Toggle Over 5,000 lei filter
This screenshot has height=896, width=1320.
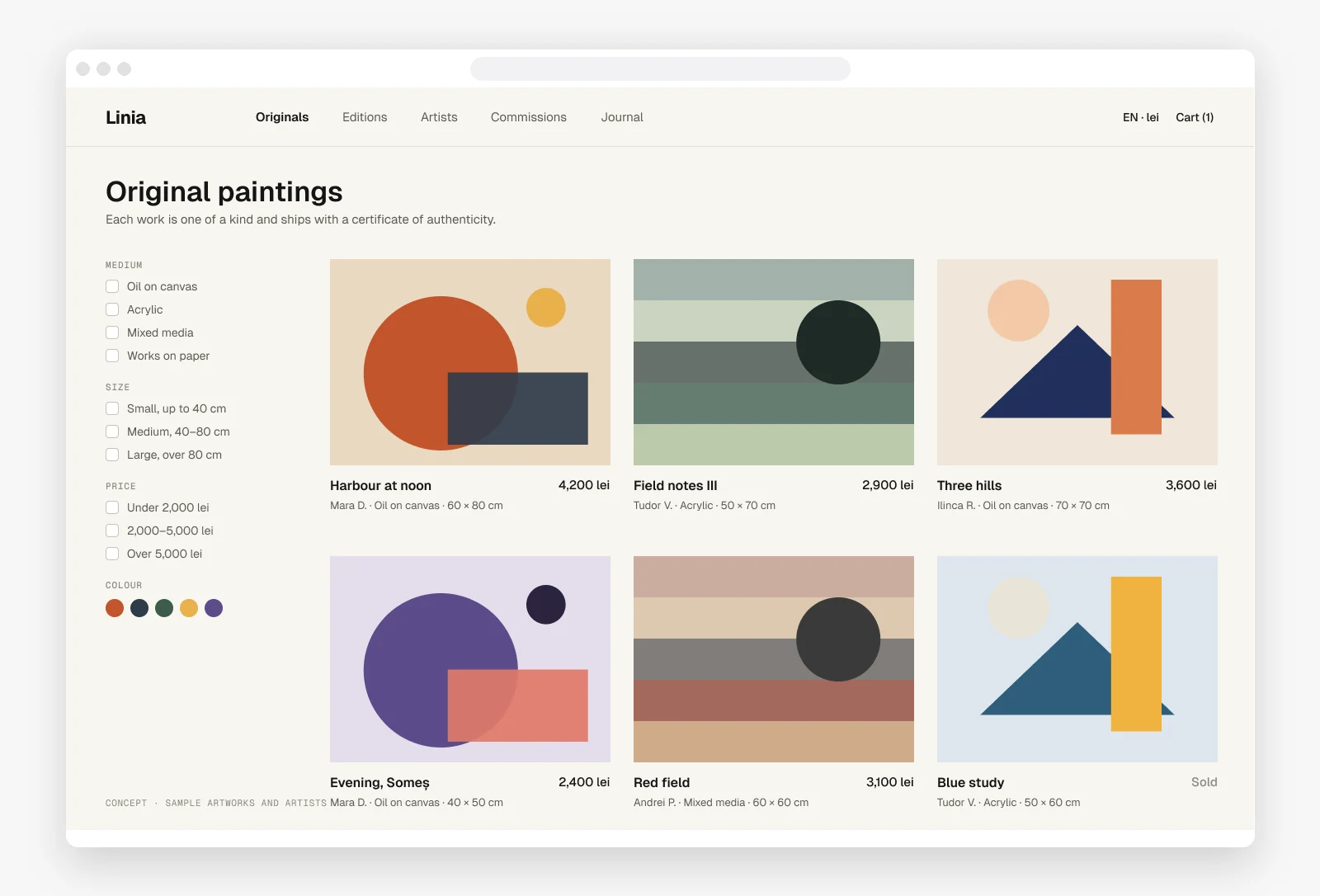pos(112,554)
